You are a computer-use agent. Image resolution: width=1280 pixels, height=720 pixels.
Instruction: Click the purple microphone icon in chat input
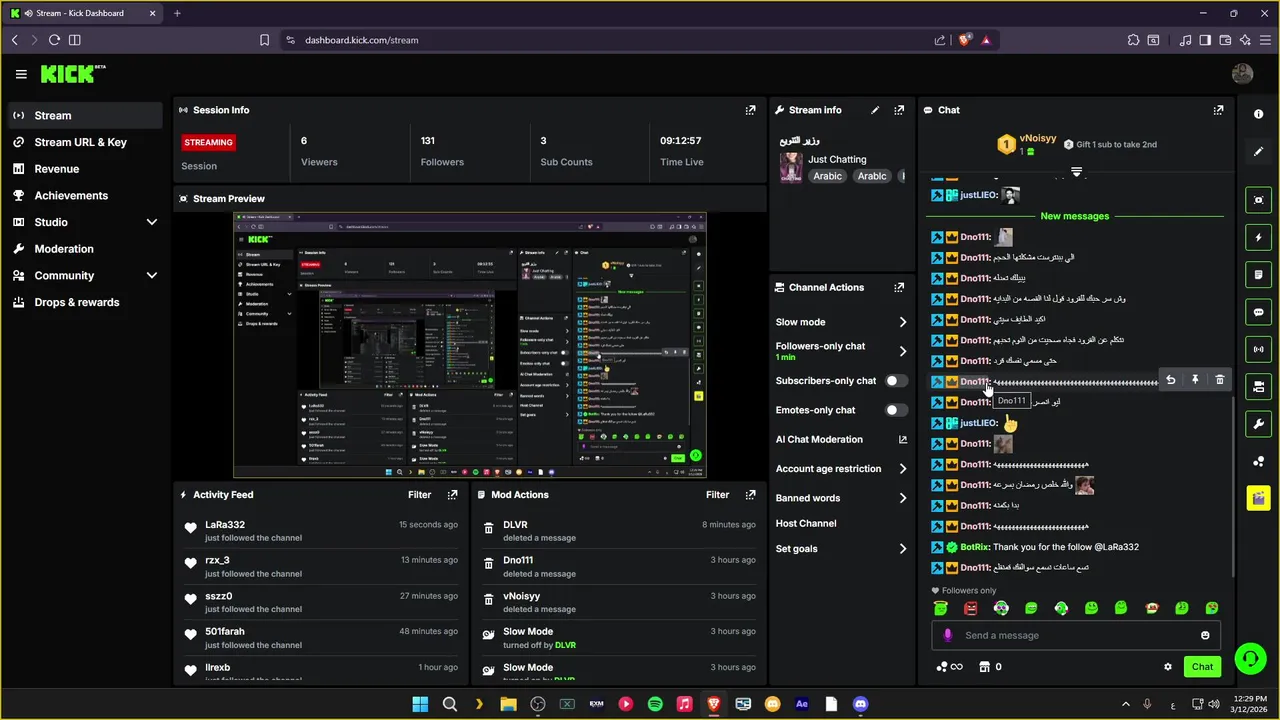[948, 635]
